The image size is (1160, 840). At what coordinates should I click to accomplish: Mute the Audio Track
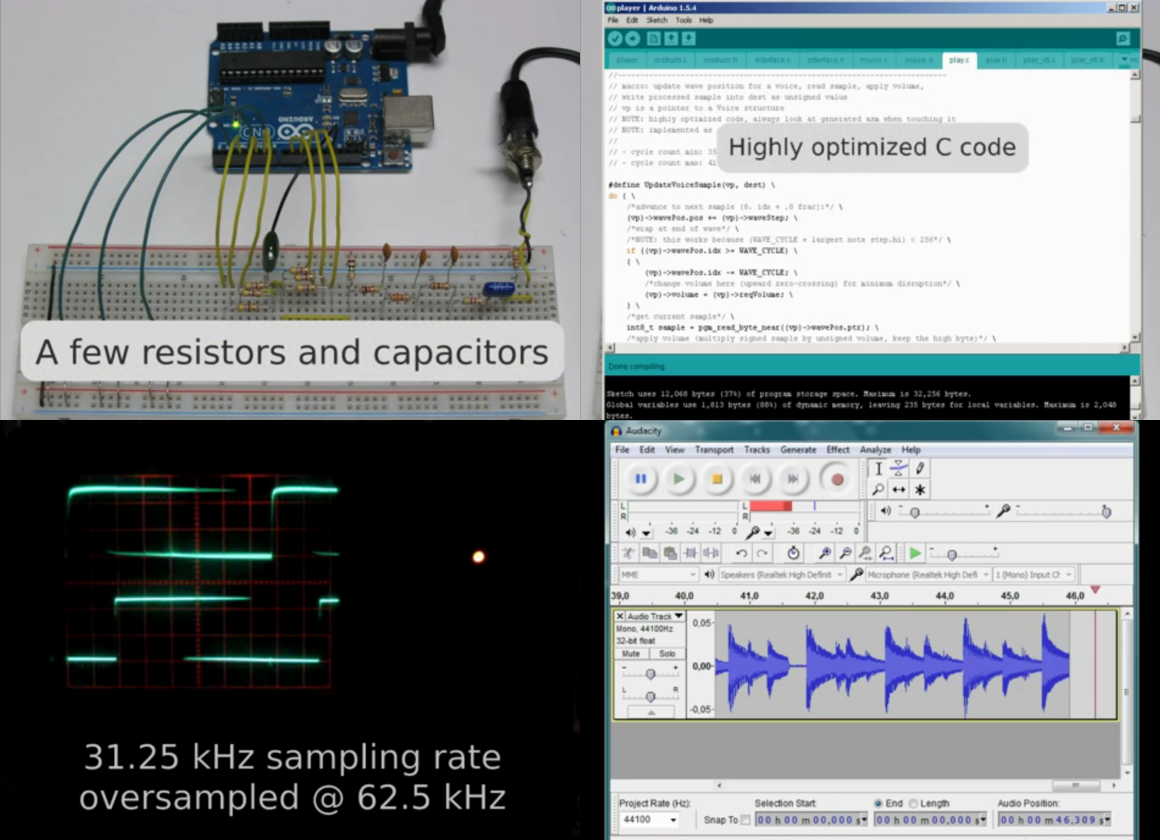[x=631, y=654]
